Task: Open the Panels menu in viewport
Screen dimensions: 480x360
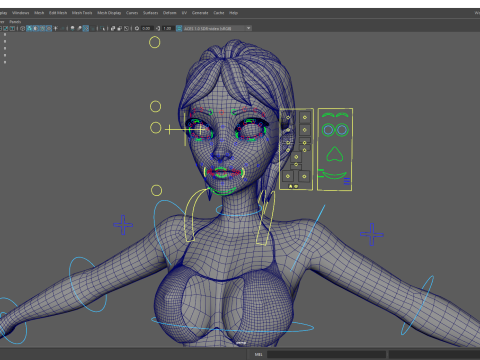Action: point(15,22)
